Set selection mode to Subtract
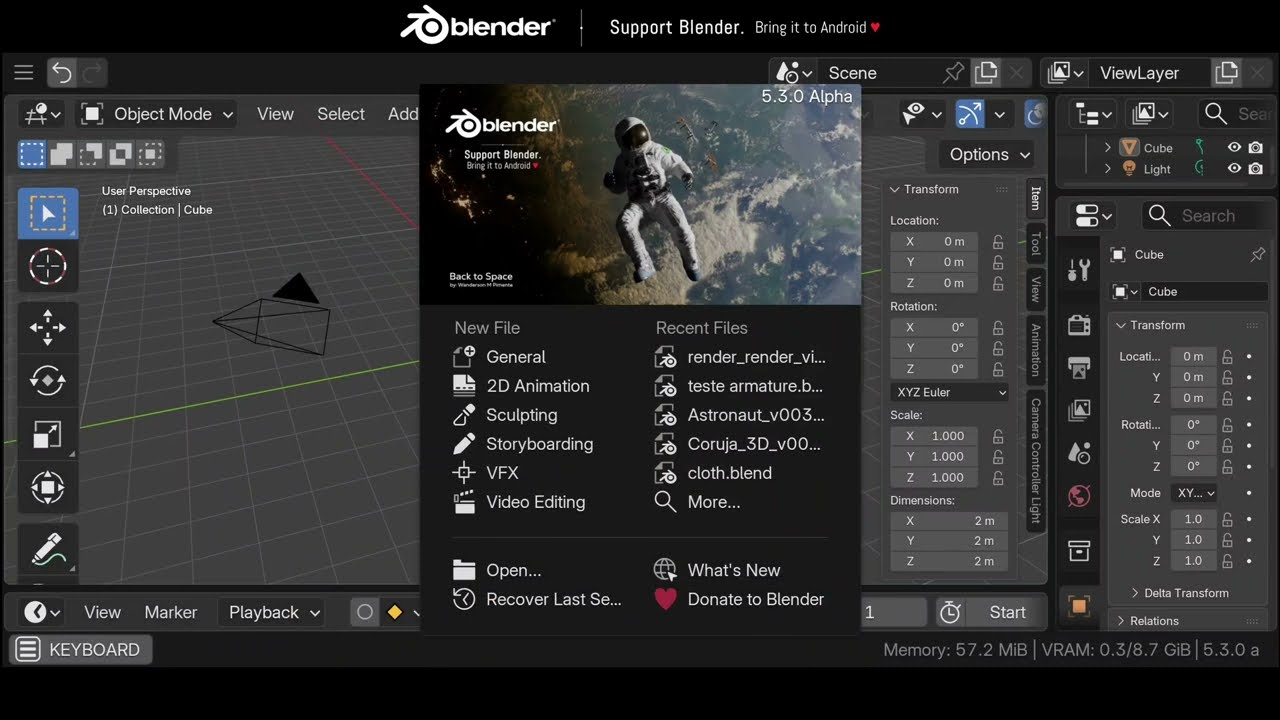Viewport: 1280px width, 720px height. tap(91, 154)
